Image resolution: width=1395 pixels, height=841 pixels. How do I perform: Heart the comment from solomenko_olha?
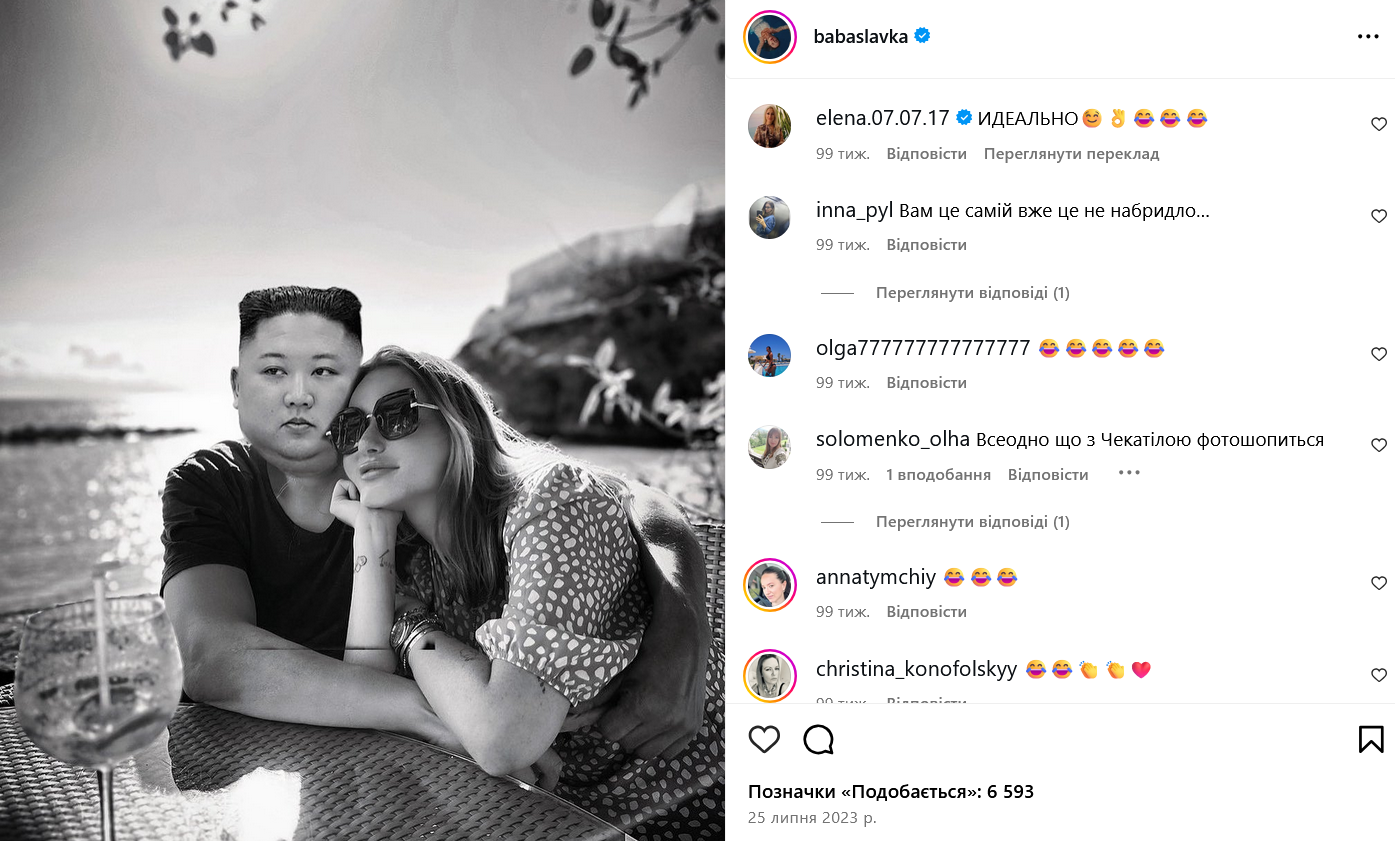(x=1379, y=445)
